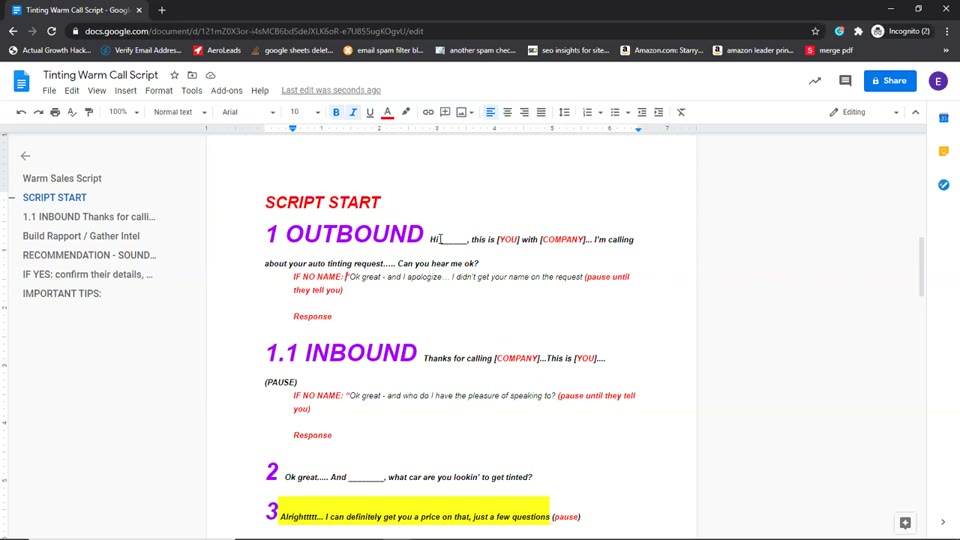Click the Undo icon
Screen dimensions: 960x540
(21, 112)
